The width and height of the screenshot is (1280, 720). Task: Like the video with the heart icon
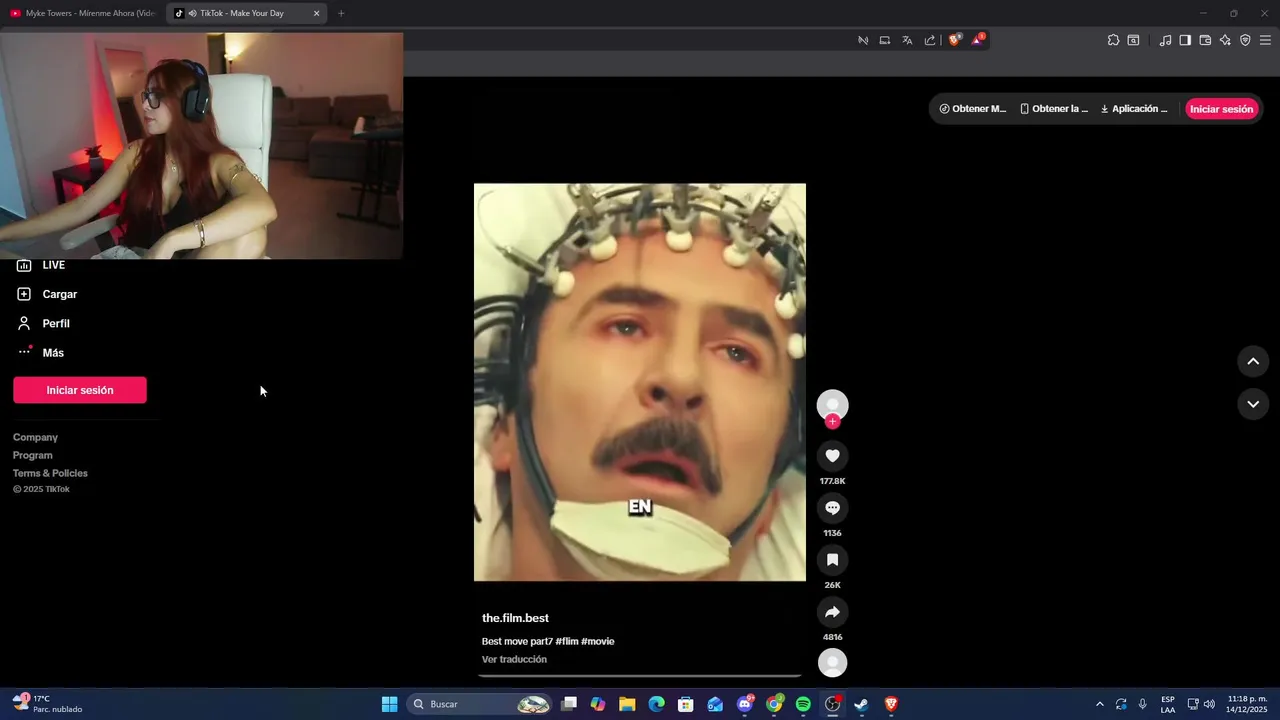[x=832, y=456]
